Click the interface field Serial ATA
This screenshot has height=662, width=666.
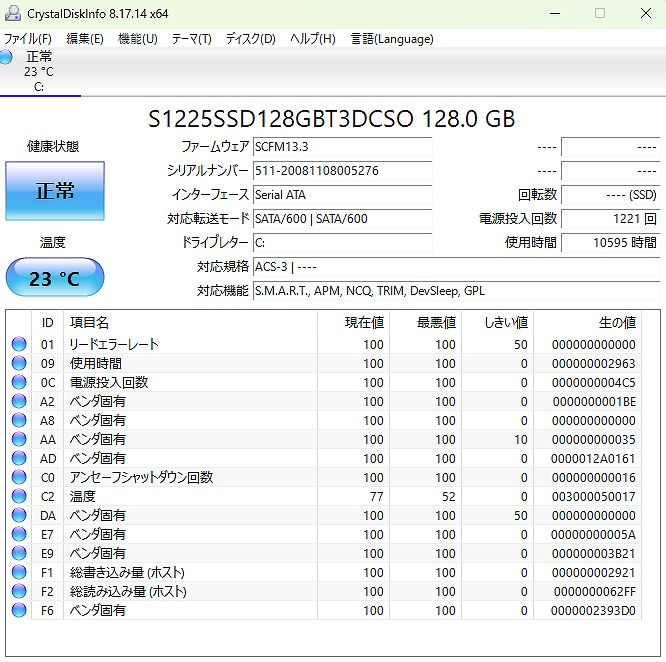tap(342, 195)
